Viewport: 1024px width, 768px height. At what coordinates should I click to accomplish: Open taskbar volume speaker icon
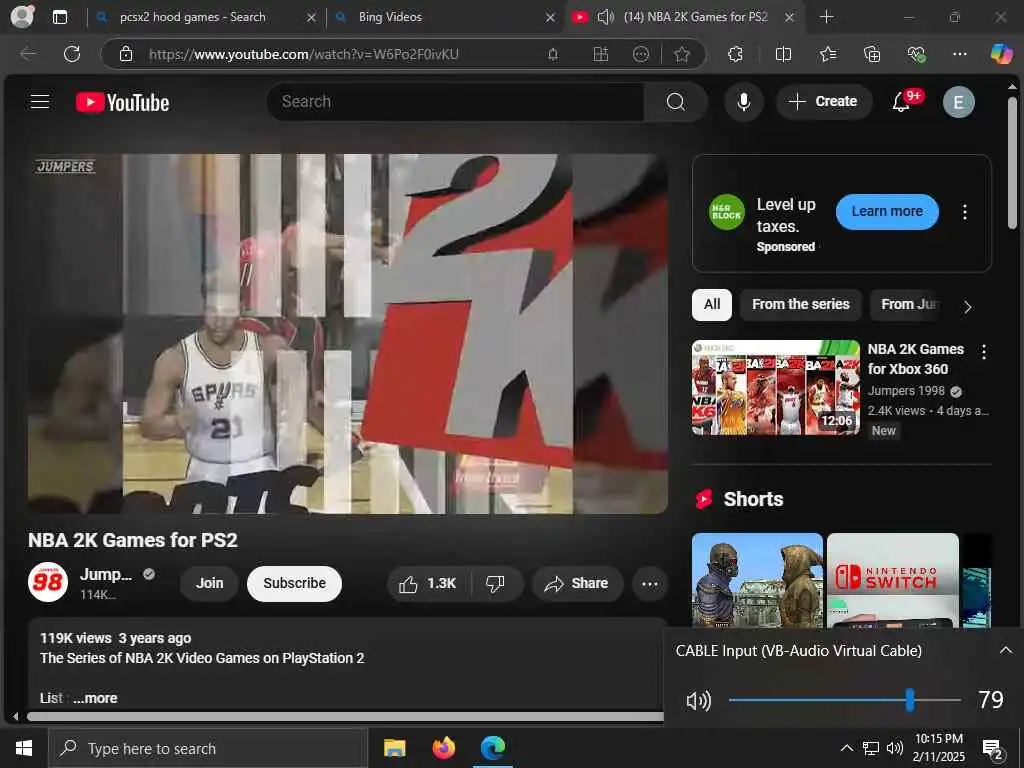[x=895, y=748]
